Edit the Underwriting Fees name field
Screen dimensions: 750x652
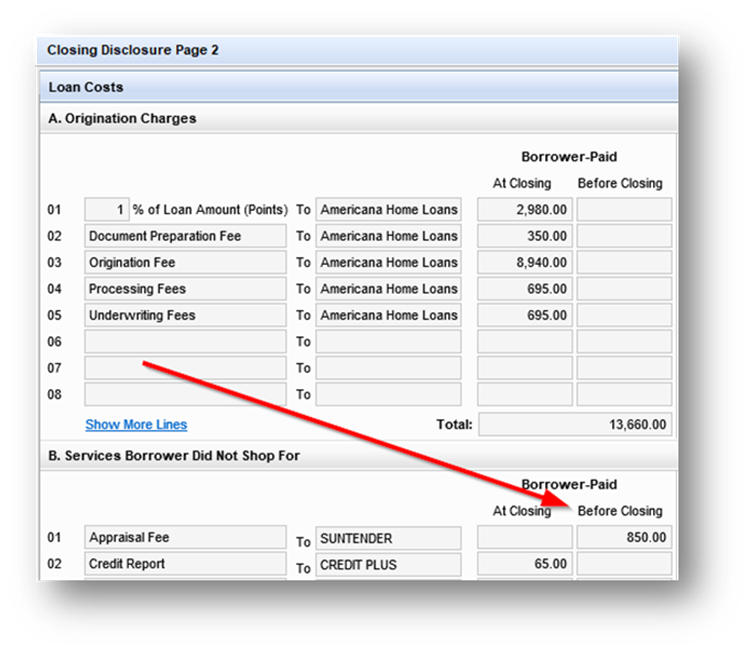point(185,315)
